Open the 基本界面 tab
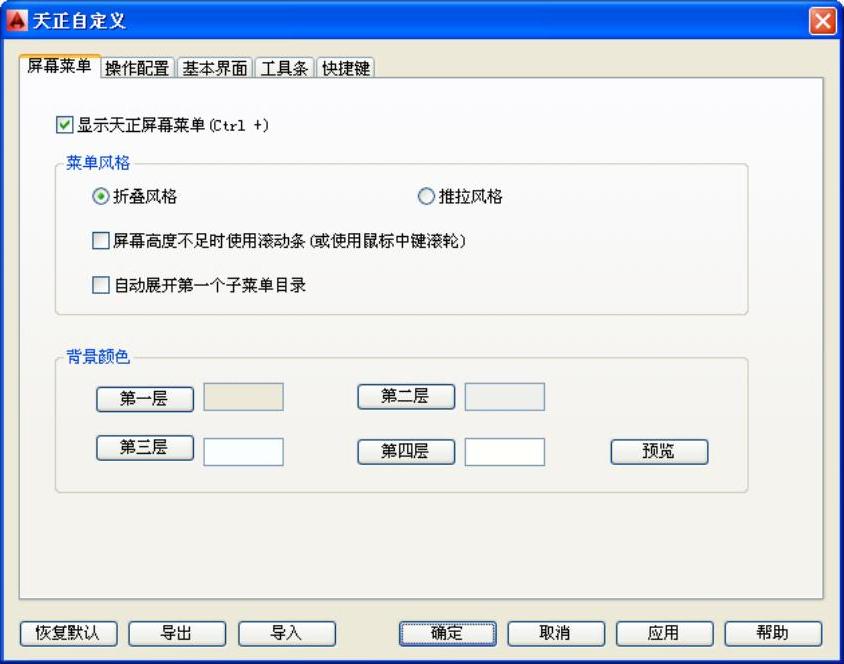 tap(215, 68)
